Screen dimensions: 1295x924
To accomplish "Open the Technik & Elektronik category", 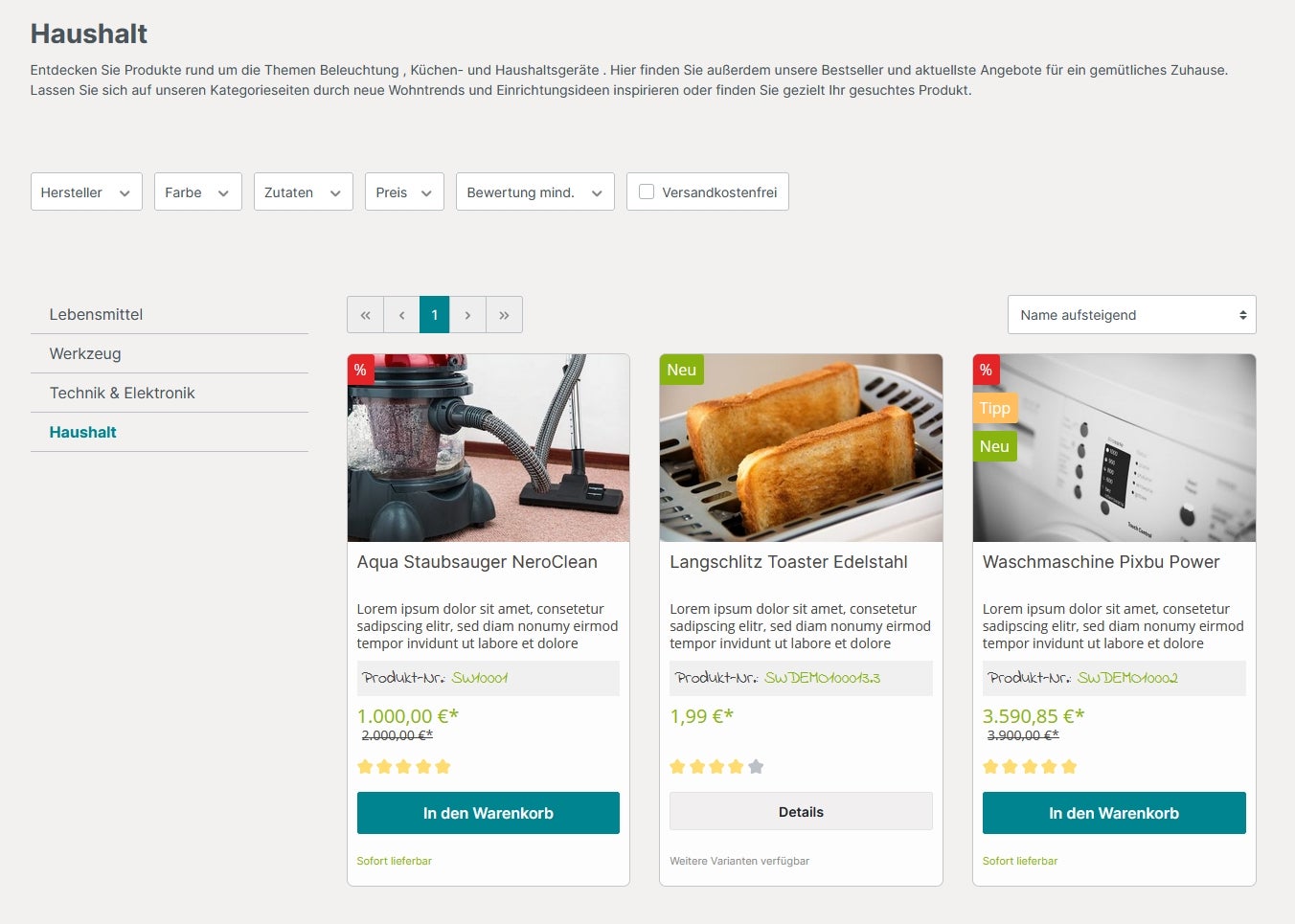I will [x=122, y=393].
